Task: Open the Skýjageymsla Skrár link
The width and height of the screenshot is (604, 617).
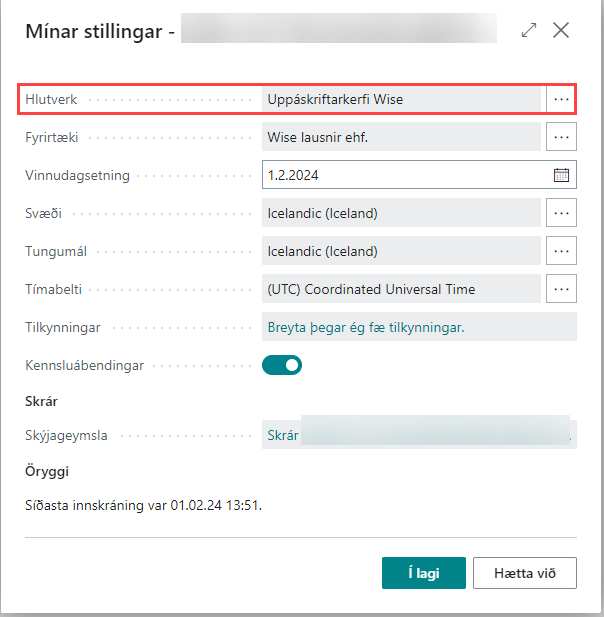Action: pyautogui.click(x=283, y=436)
